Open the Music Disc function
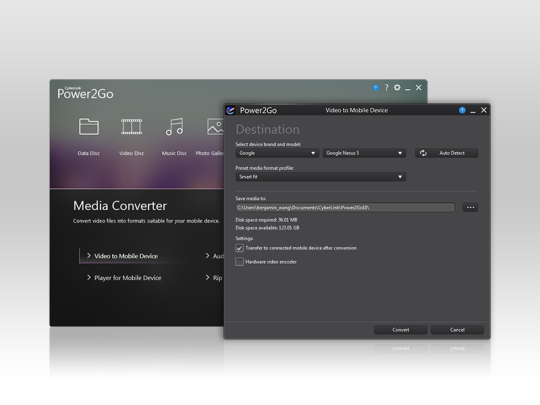540x405 pixels. pos(174,137)
